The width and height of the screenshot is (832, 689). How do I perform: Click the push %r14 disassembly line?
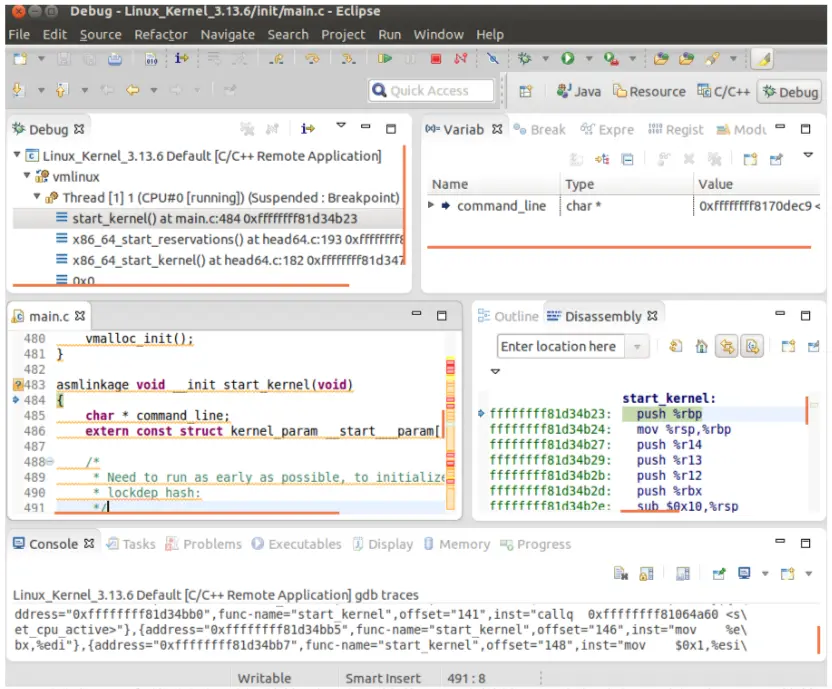pos(669,445)
